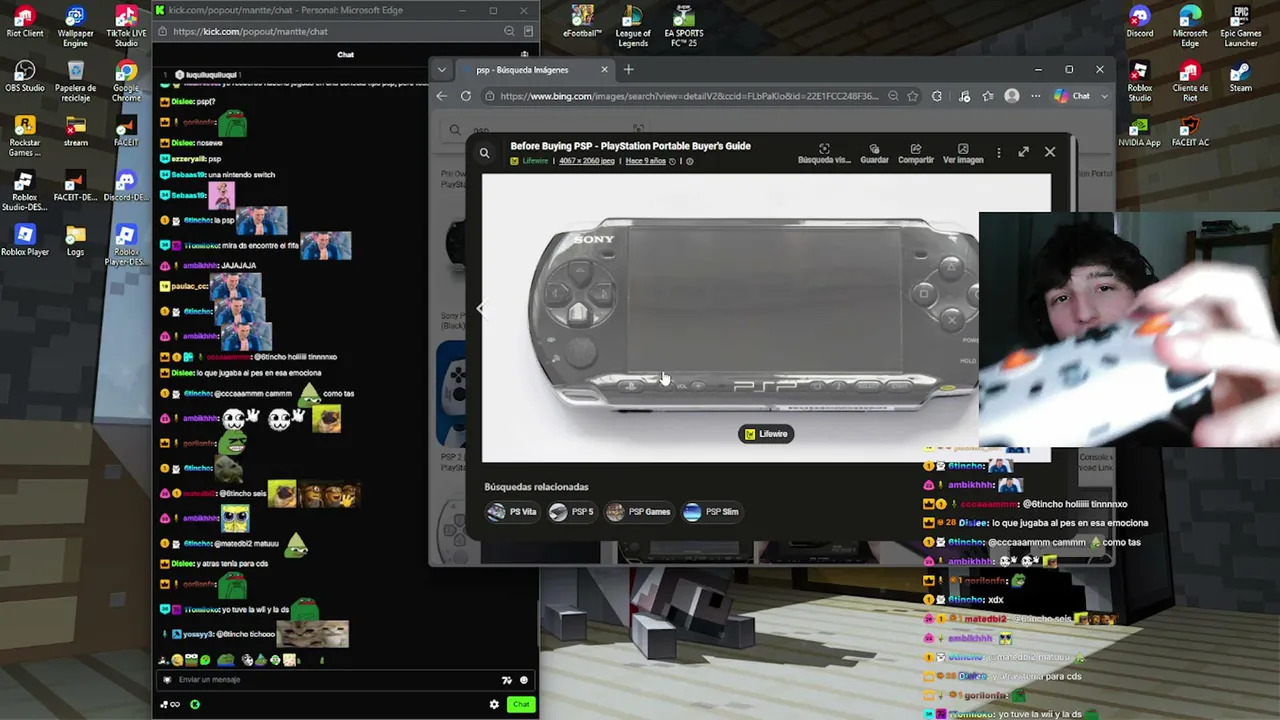Open TikTok LIVE Studio desktop icon
The image size is (1280, 720).
tap(126, 27)
